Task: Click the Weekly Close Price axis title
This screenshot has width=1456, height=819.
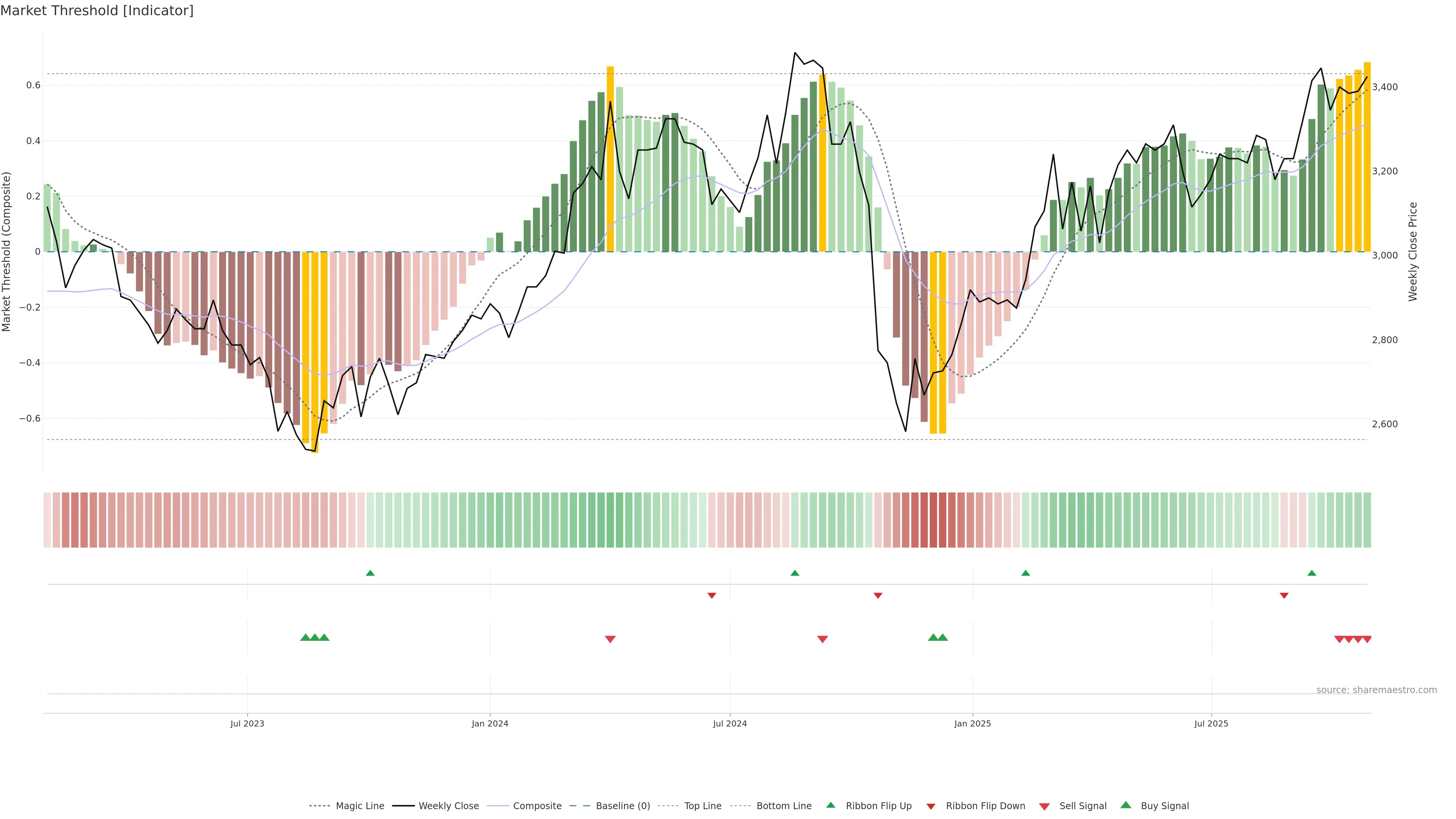Action: point(1412,251)
